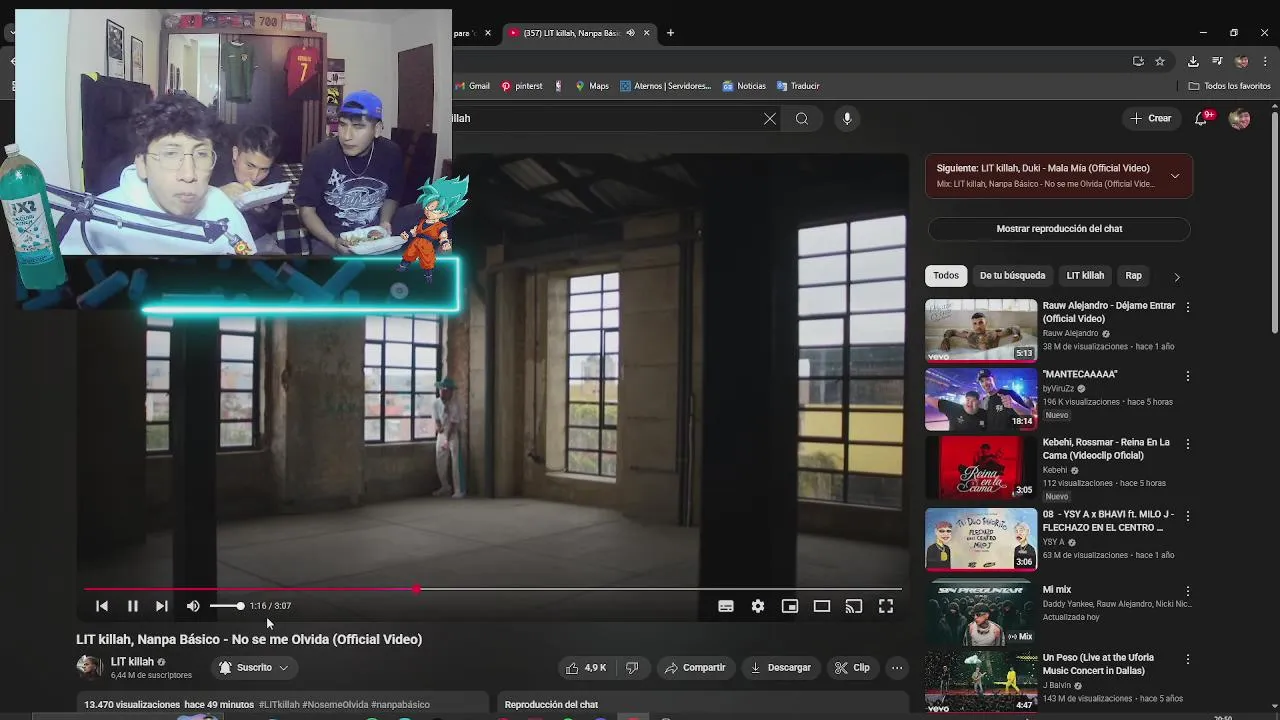Open the Mi mix playlist title
This screenshot has width=1280, height=720.
pyautogui.click(x=1057, y=590)
